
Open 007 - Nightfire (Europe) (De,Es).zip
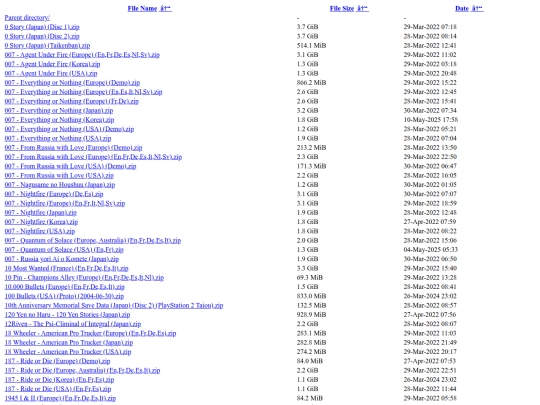tap(54, 194)
